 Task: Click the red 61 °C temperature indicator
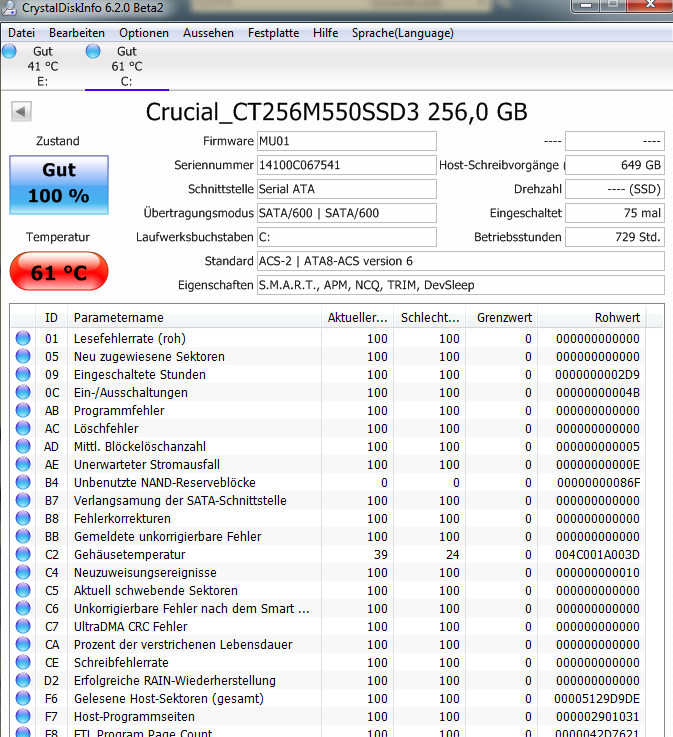pos(59,271)
